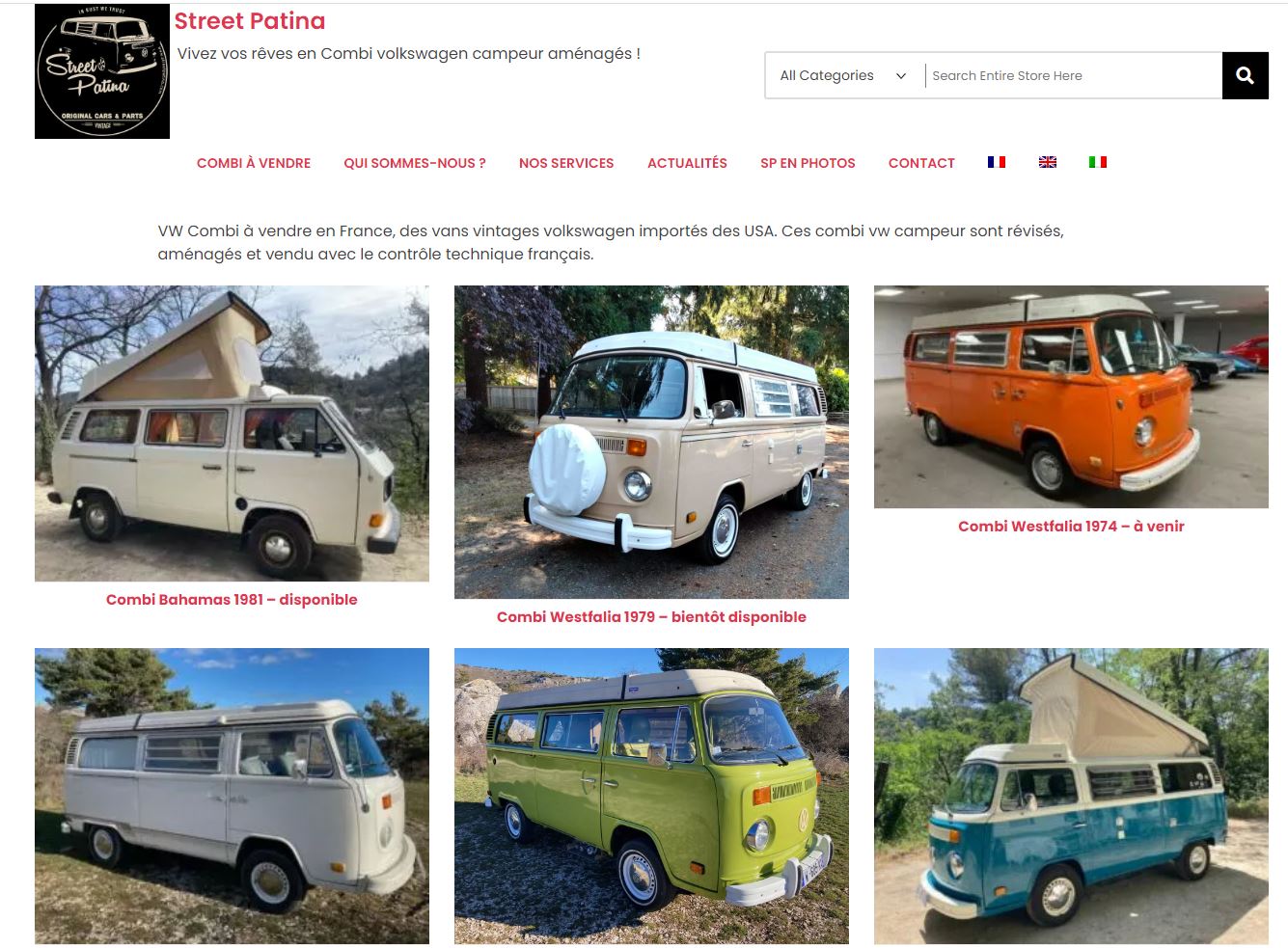The image size is (1288, 948).
Task: Open the SP en photos page
Action: click(808, 163)
